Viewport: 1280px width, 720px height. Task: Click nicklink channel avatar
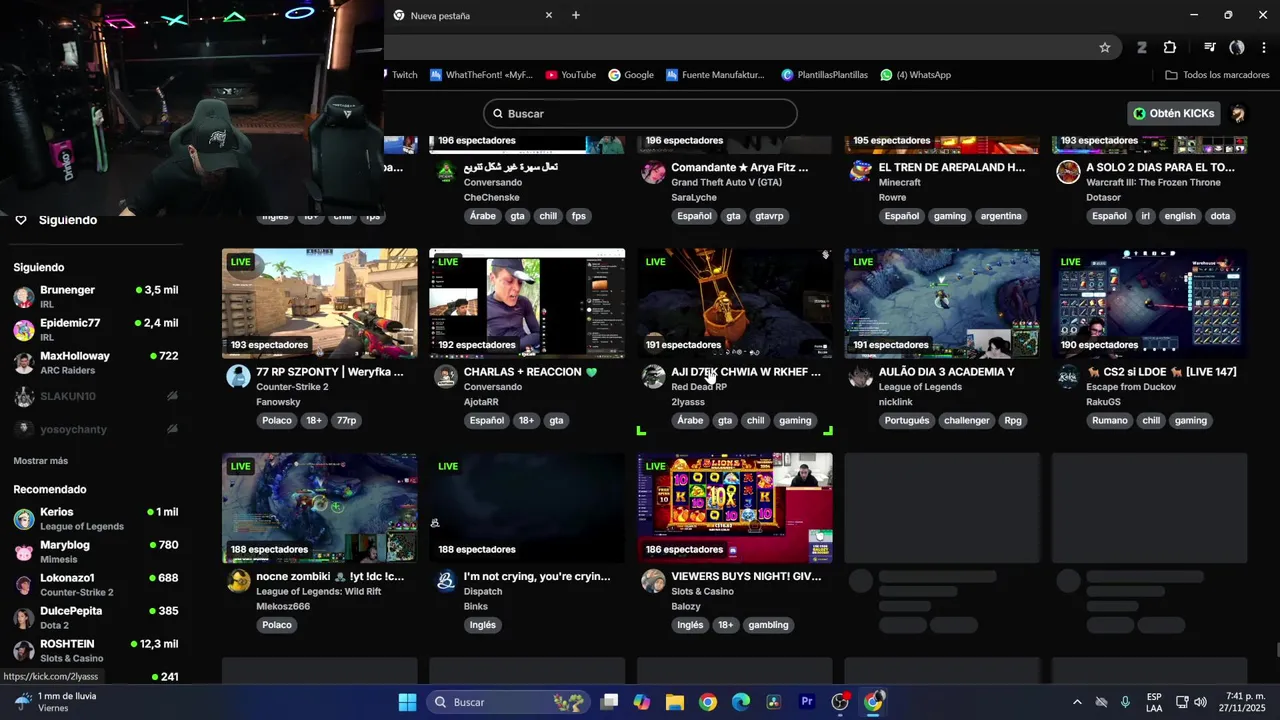[861, 376]
